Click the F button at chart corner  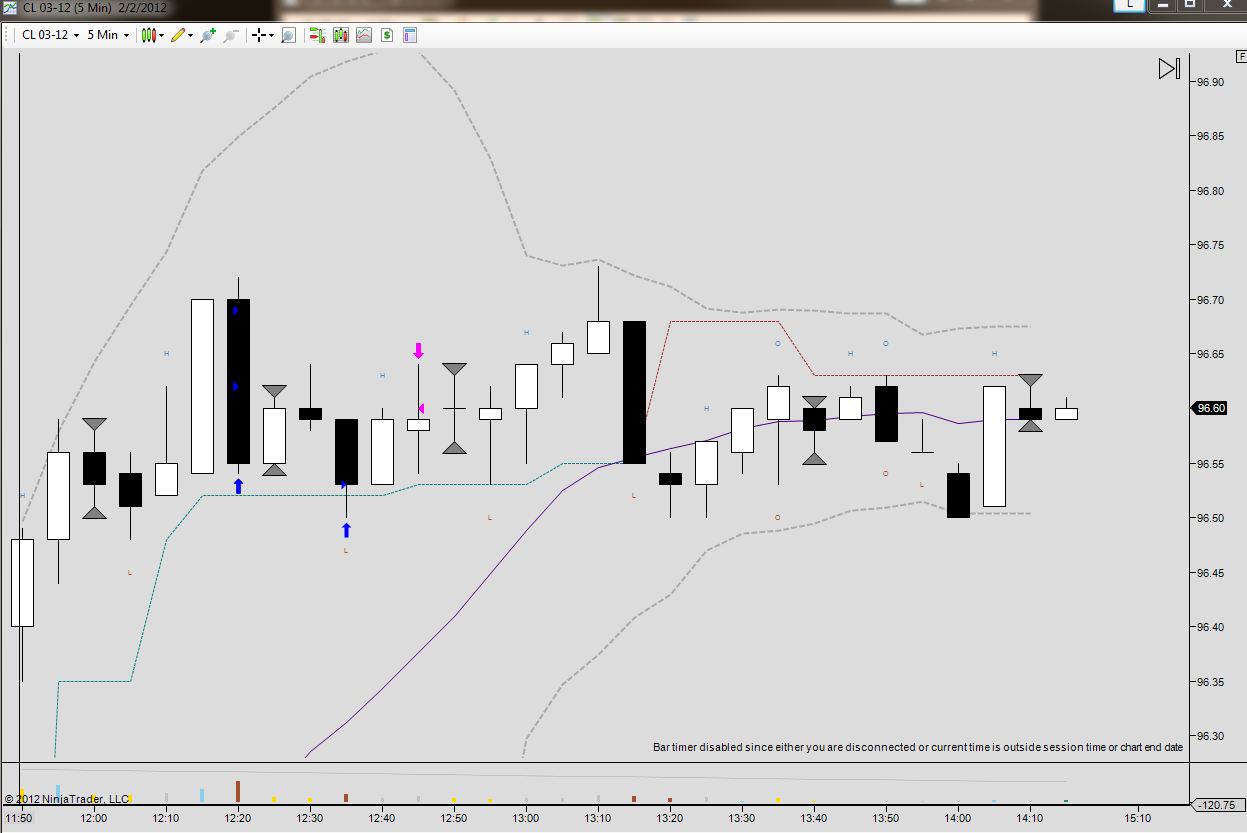(x=1242, y=57)
